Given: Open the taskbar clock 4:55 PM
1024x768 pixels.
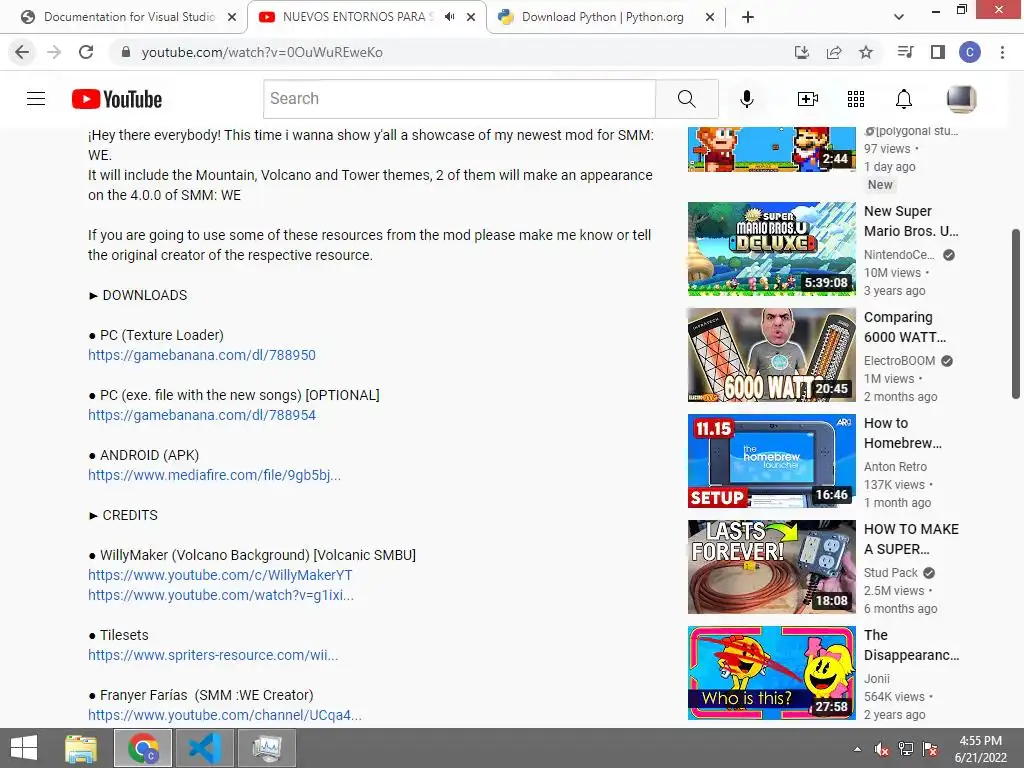Looking at the screenshot, I should point(980,749).
